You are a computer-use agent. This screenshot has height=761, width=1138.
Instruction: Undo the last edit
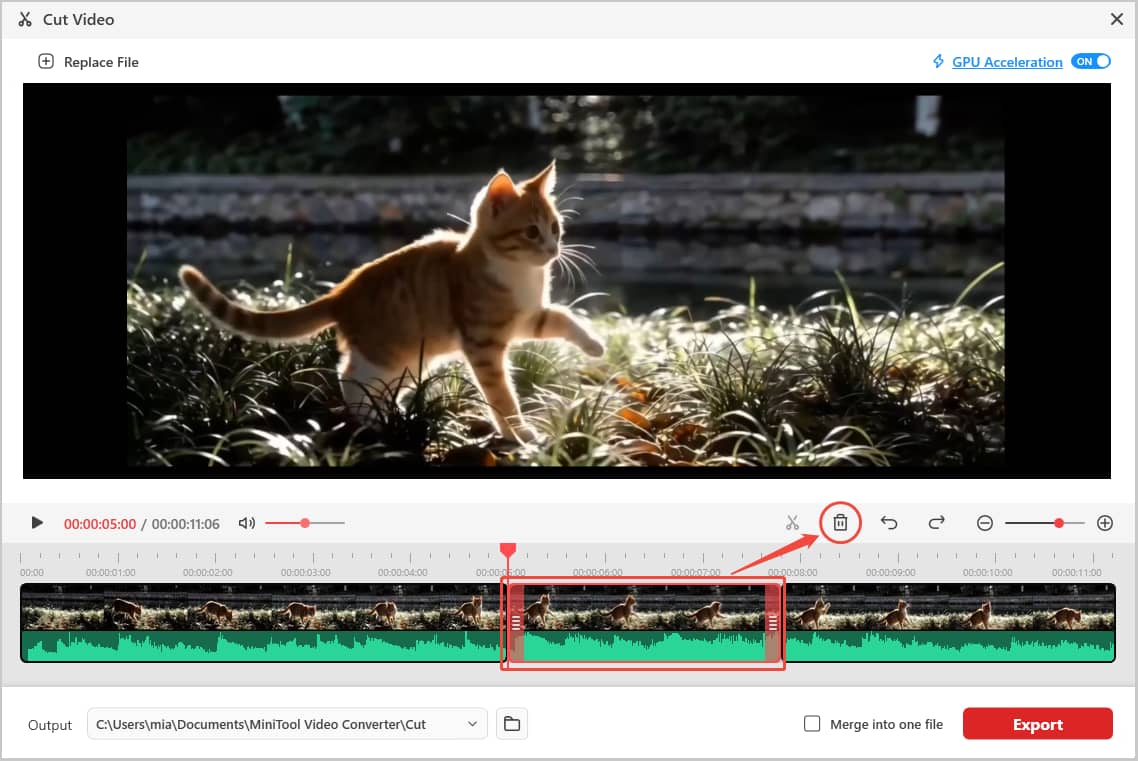pos(889,522)
